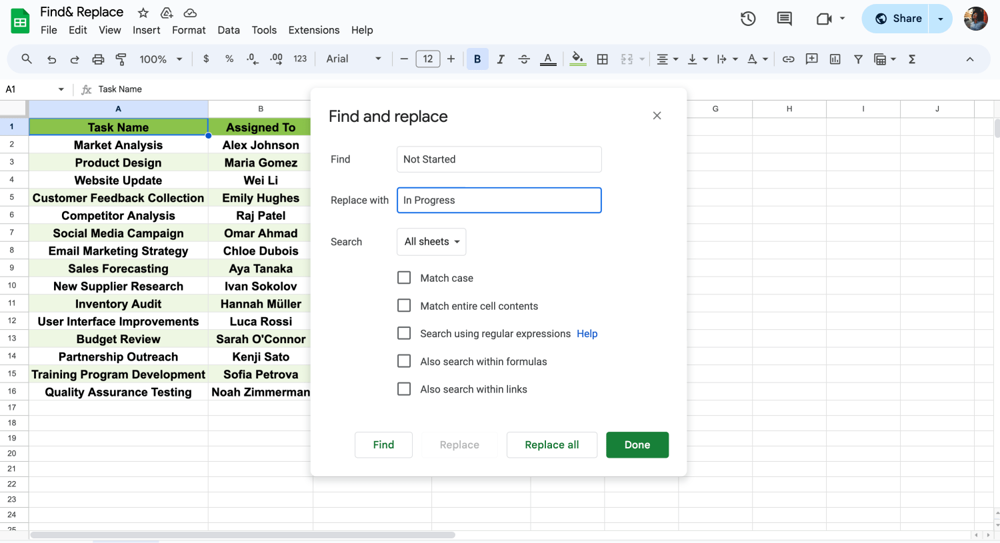Toggle italic formatting
The width and height of the screenshot is (1000, 543).
click(x=500, y=60)
